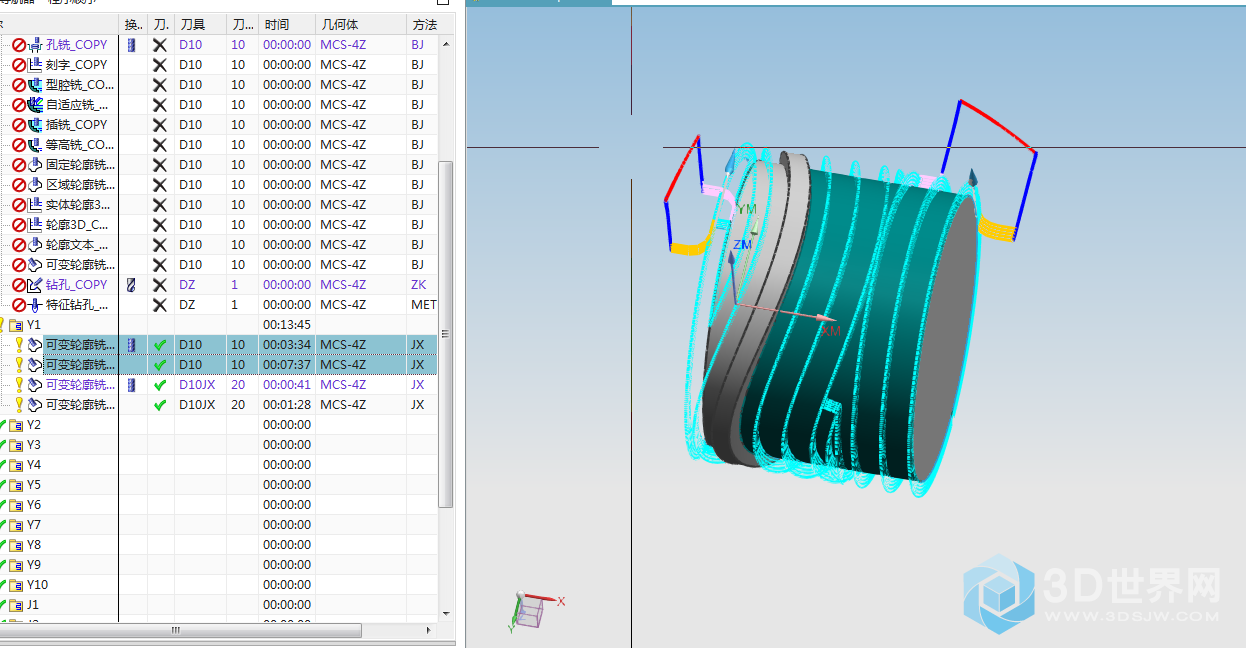This screenshot has height=648, width=1246.
Task: Click the view orientation triad in the viewport corner
Action: coord(538,611)
